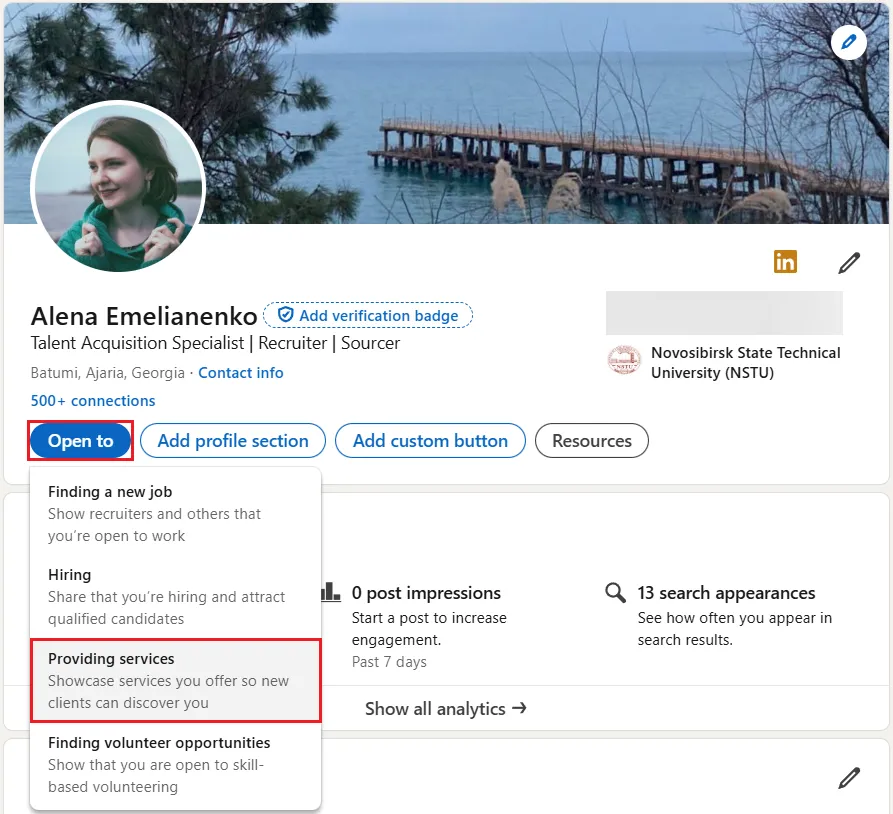
Task: Click the pencil icon to edit cover photo
Action: point(848,42)
